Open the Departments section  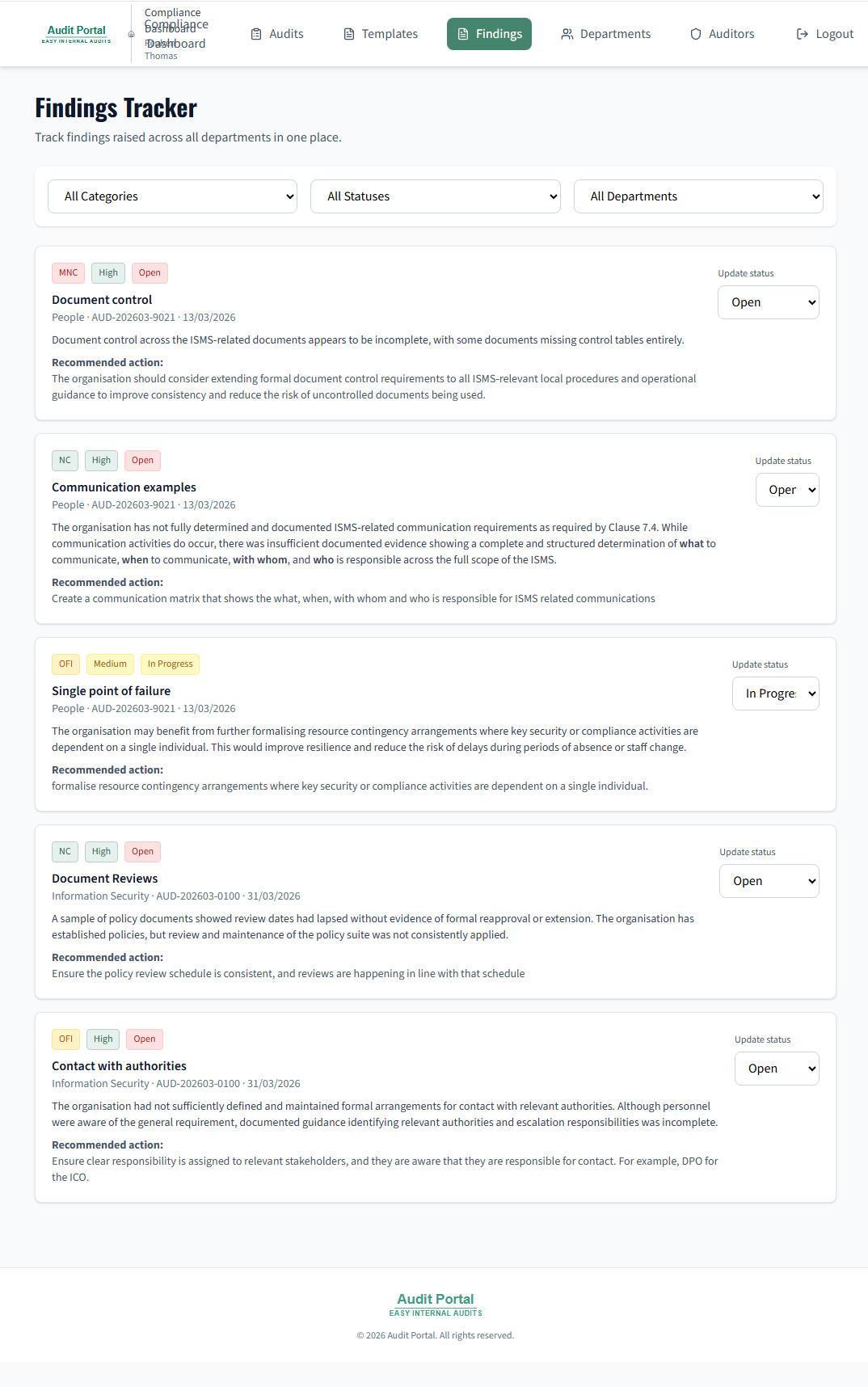606,34
